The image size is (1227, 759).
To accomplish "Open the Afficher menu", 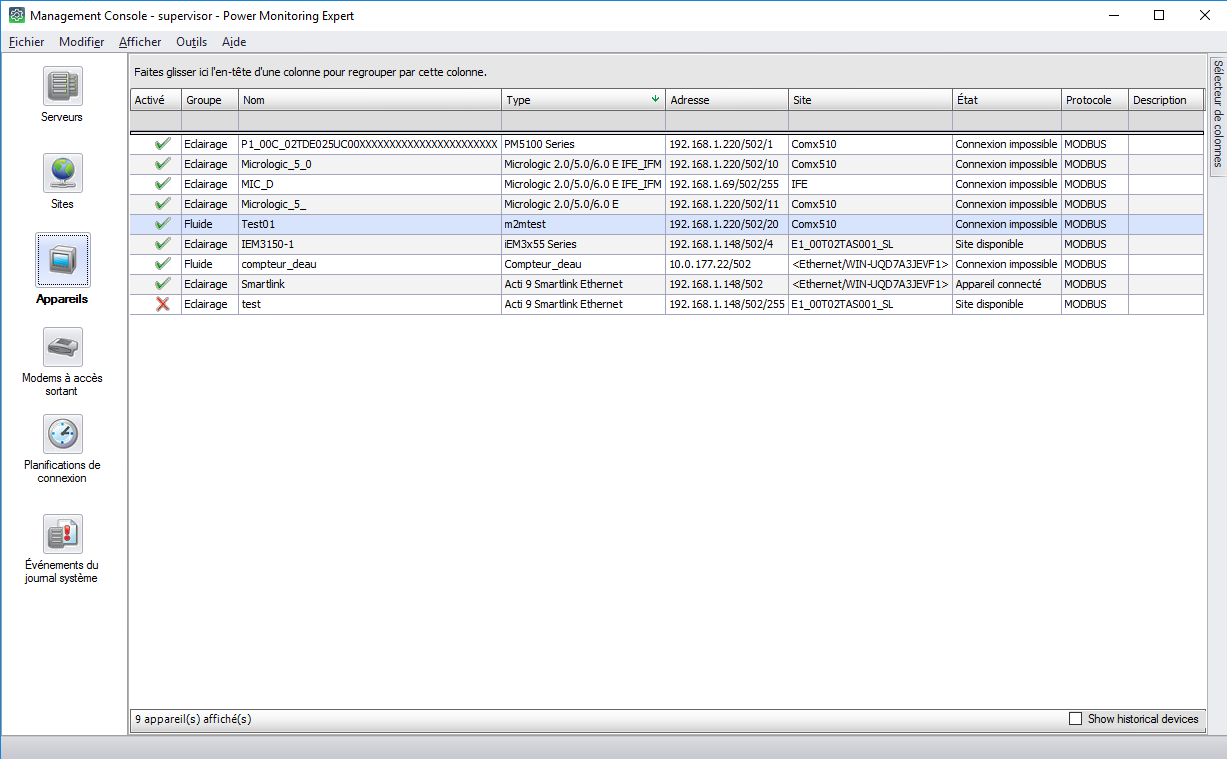I will point(140,42).
